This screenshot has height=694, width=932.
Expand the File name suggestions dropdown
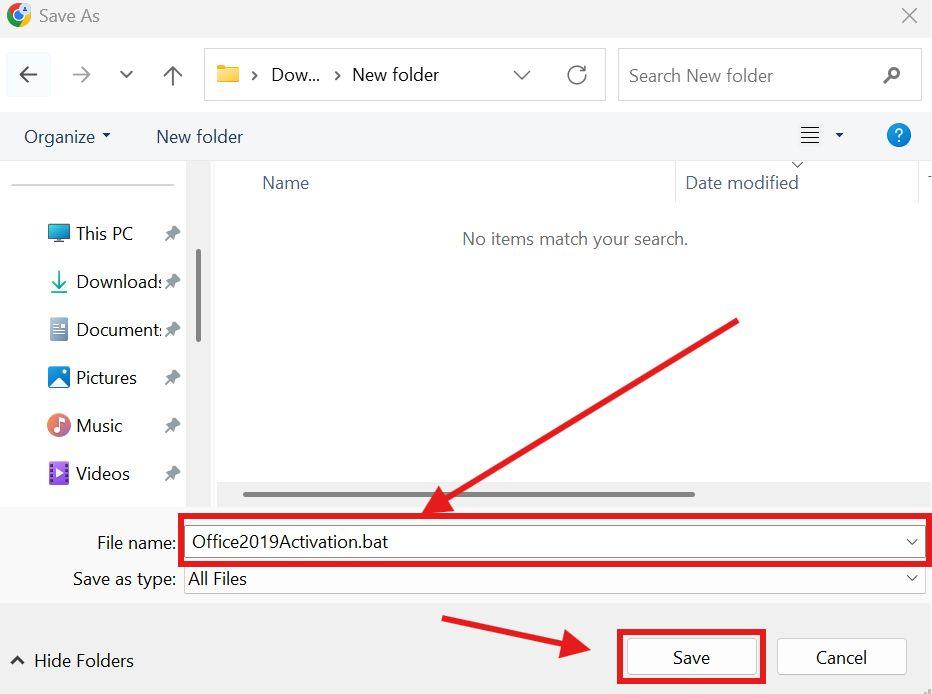pyautogui.click(x=912, y=542)
